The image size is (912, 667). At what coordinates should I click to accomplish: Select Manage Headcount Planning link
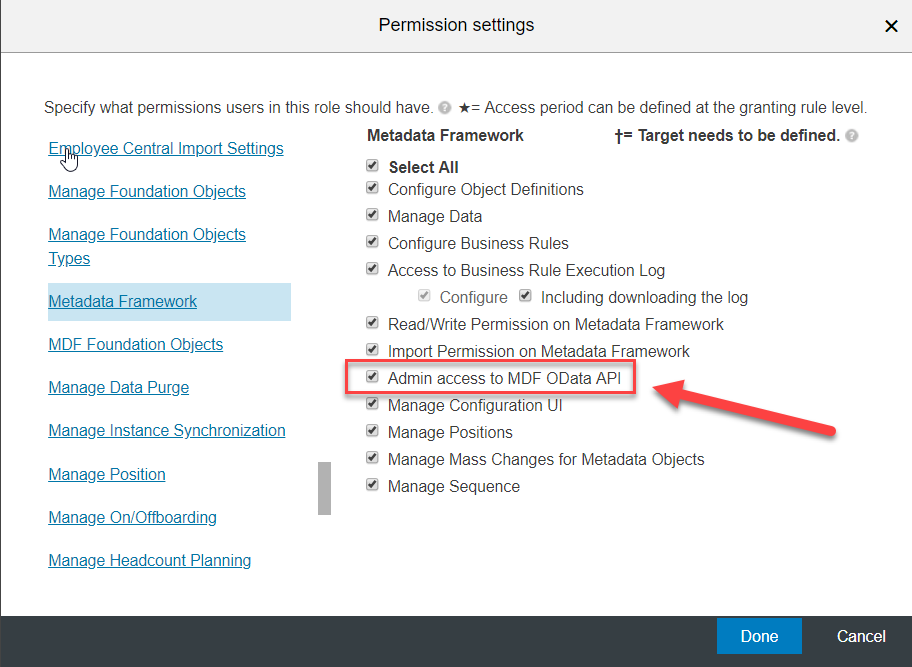149,560
